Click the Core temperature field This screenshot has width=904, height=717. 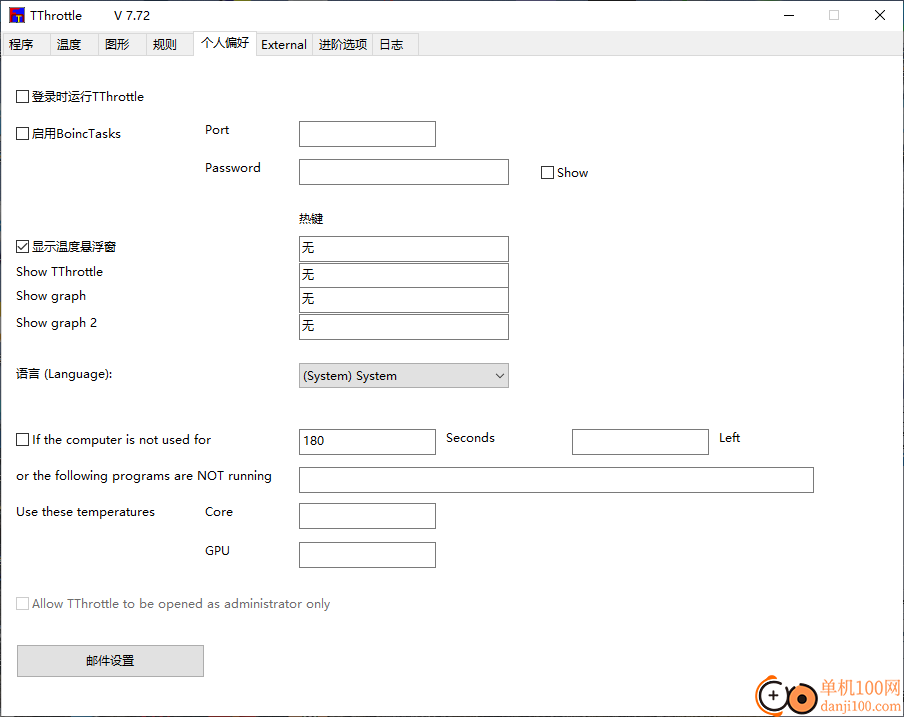click(x=367, y=516)
